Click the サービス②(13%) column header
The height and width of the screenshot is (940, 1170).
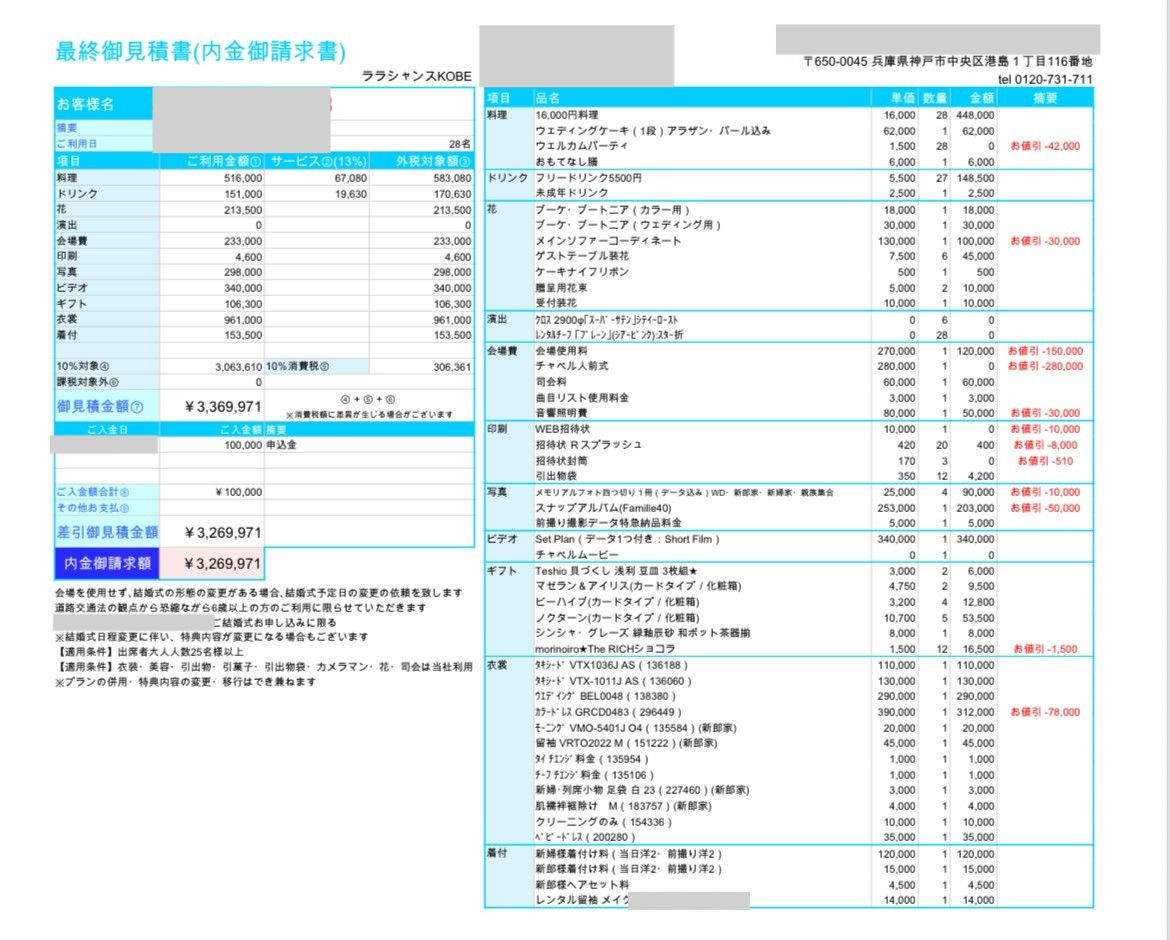click(x=319, y=161)
